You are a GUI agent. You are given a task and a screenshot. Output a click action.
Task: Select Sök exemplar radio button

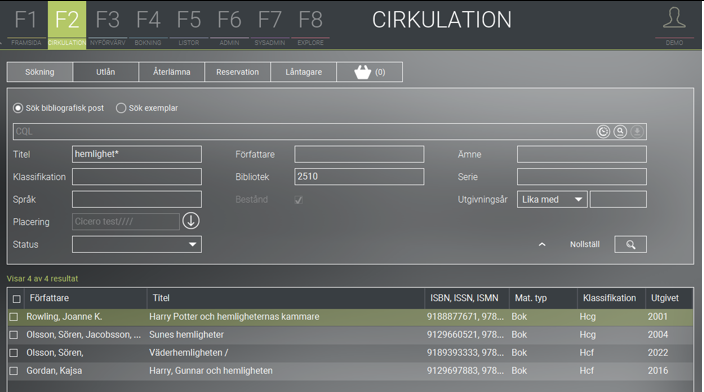click(121, 108)
